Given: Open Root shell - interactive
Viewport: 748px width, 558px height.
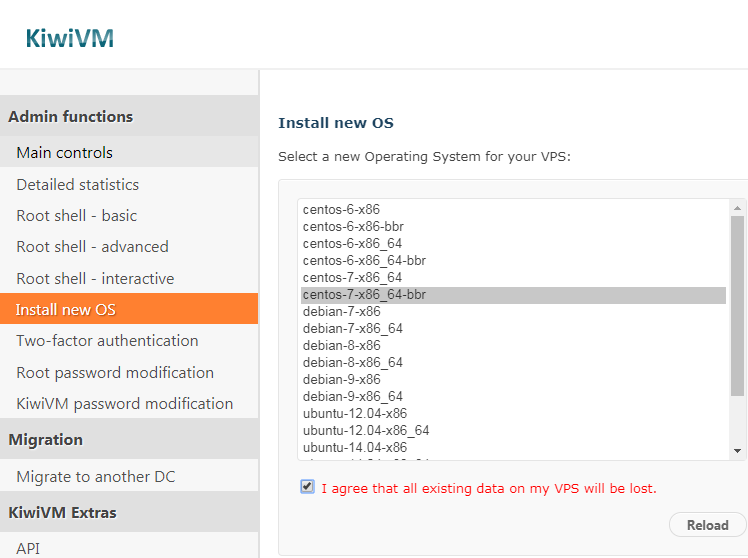Looking at the screenshot, I should pos(95,279).
